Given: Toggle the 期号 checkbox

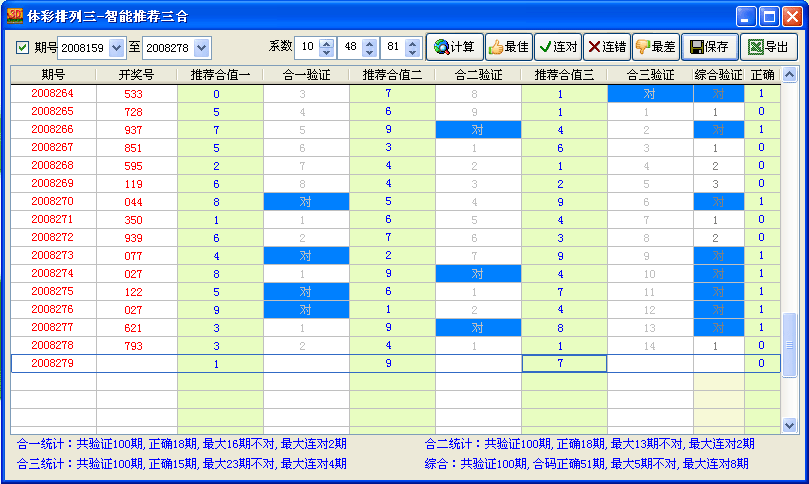Looking at the screenshot, I should [x=22, y=47].
